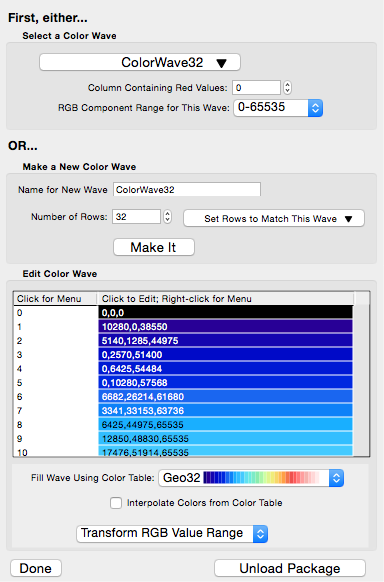Click the Column Containing Red Values stepper

tap(287, 88)
